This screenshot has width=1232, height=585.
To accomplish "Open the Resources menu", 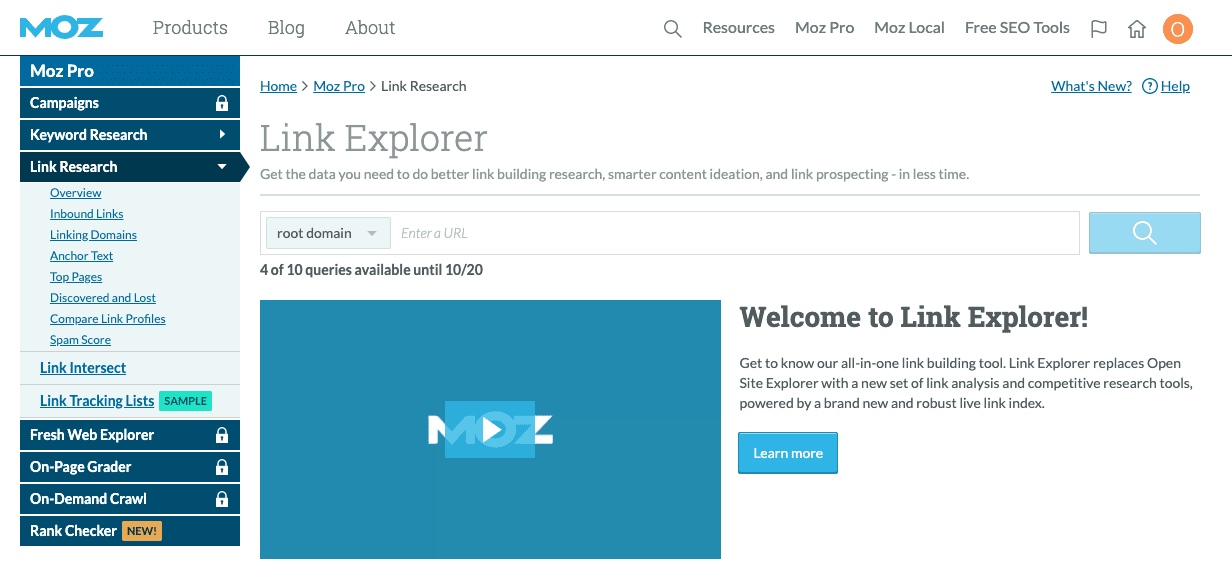I will [x=739, y=28].
